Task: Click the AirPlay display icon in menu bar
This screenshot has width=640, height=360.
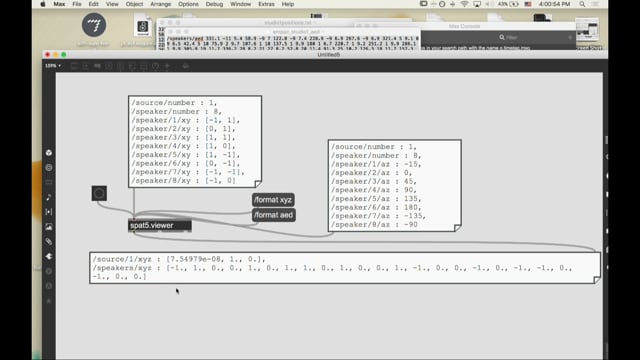Action: coord(477,4)
